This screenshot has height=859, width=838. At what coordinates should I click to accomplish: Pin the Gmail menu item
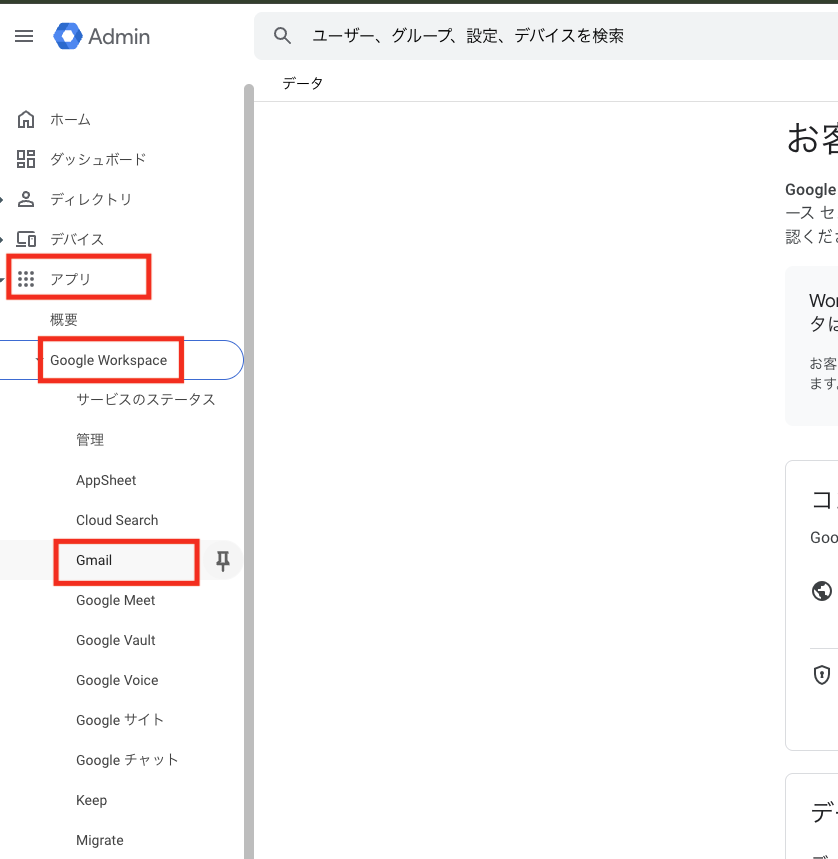tap(223, 561)
